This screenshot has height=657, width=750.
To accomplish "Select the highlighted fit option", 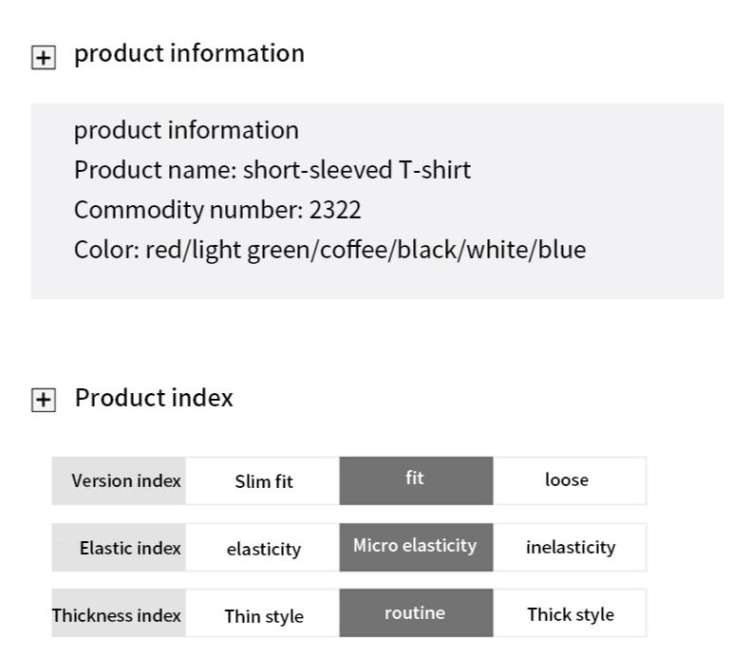I will (415, 480).
